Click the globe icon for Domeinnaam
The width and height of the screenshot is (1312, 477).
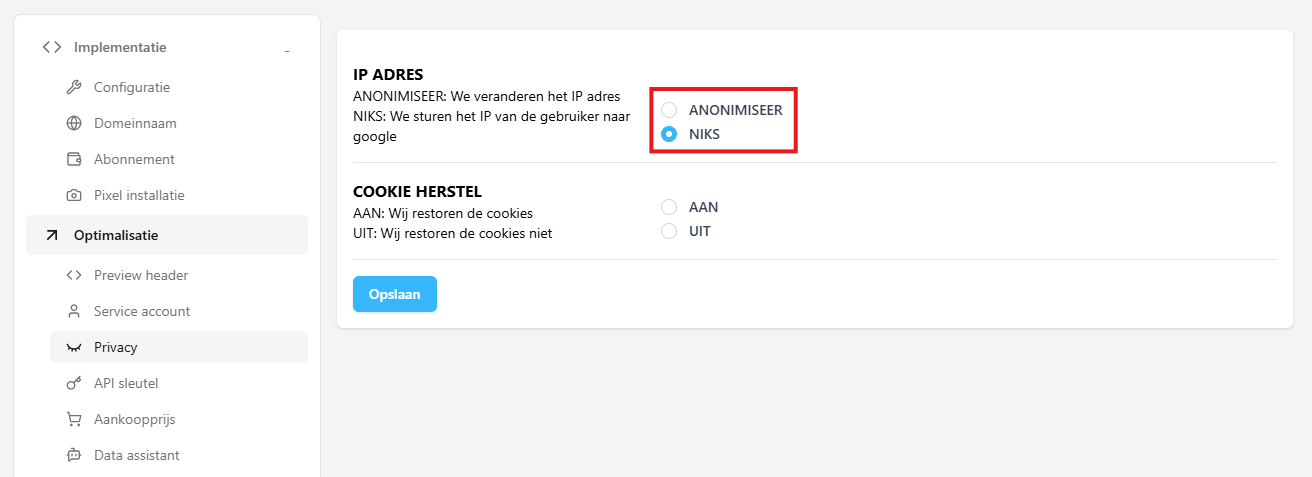[73, 123]
